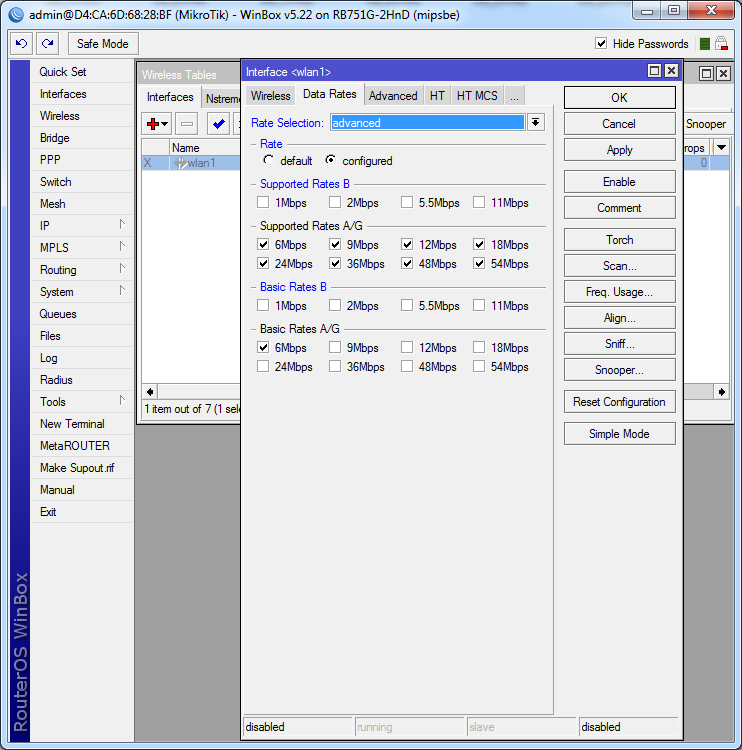
Task: Enable 5.5Mbps in Basic Rates B
Action: [407, 305]
